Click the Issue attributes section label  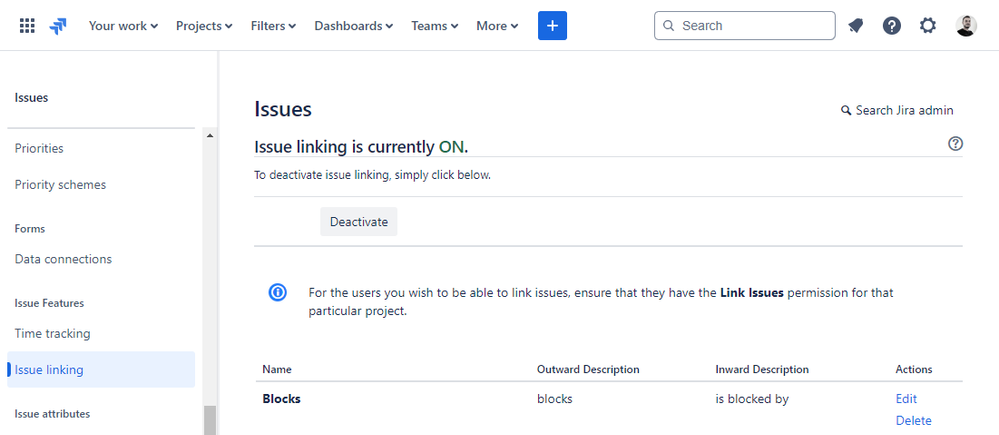coord(52,414)
